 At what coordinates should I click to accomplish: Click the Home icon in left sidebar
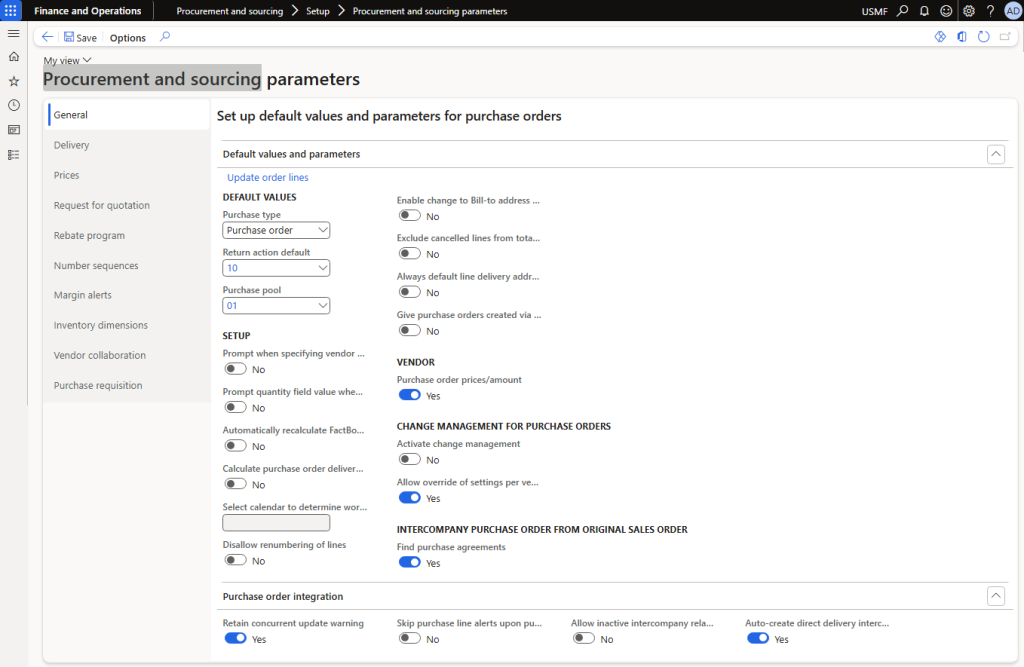[13, 57]
